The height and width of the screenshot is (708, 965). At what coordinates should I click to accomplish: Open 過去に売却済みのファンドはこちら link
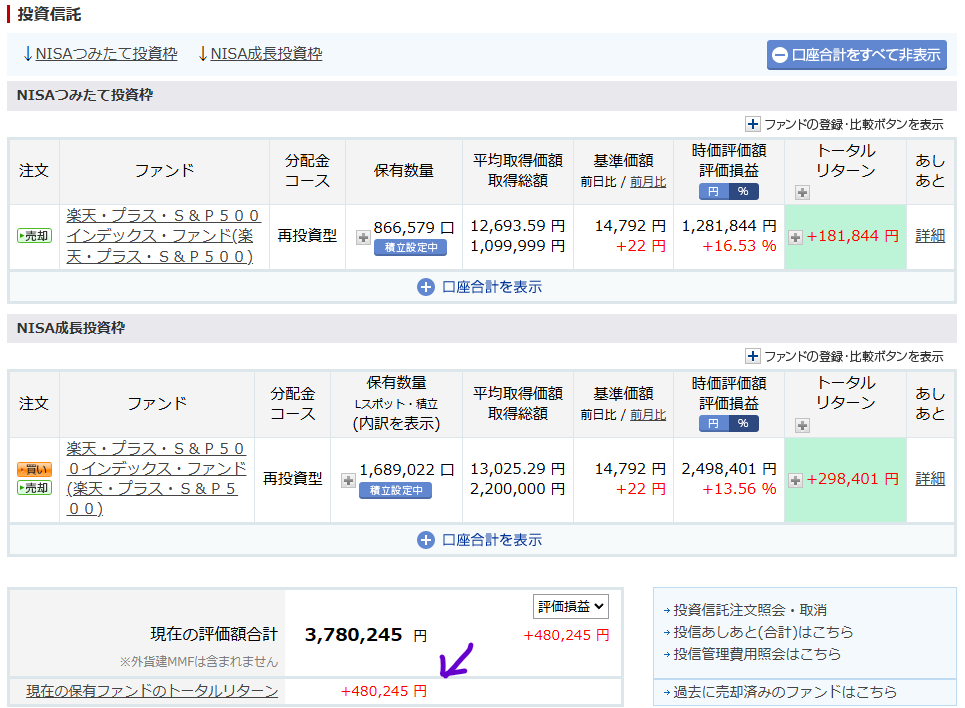785,692
